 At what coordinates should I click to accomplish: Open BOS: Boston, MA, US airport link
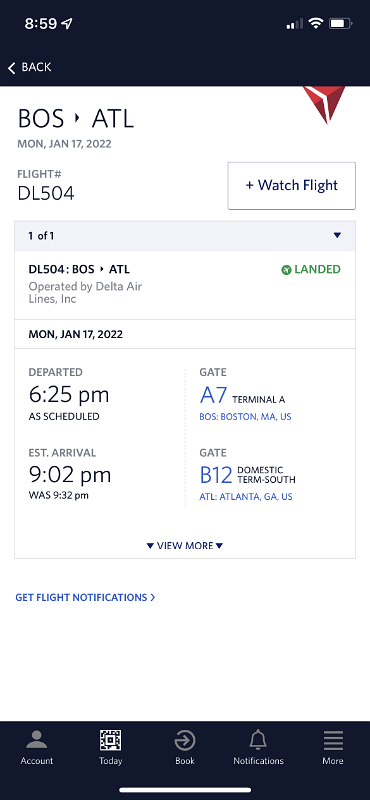[245, 417]
